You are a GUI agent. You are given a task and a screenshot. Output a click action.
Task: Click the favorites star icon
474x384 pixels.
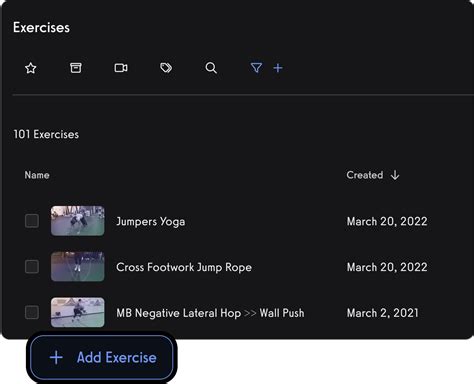[31, 68]
